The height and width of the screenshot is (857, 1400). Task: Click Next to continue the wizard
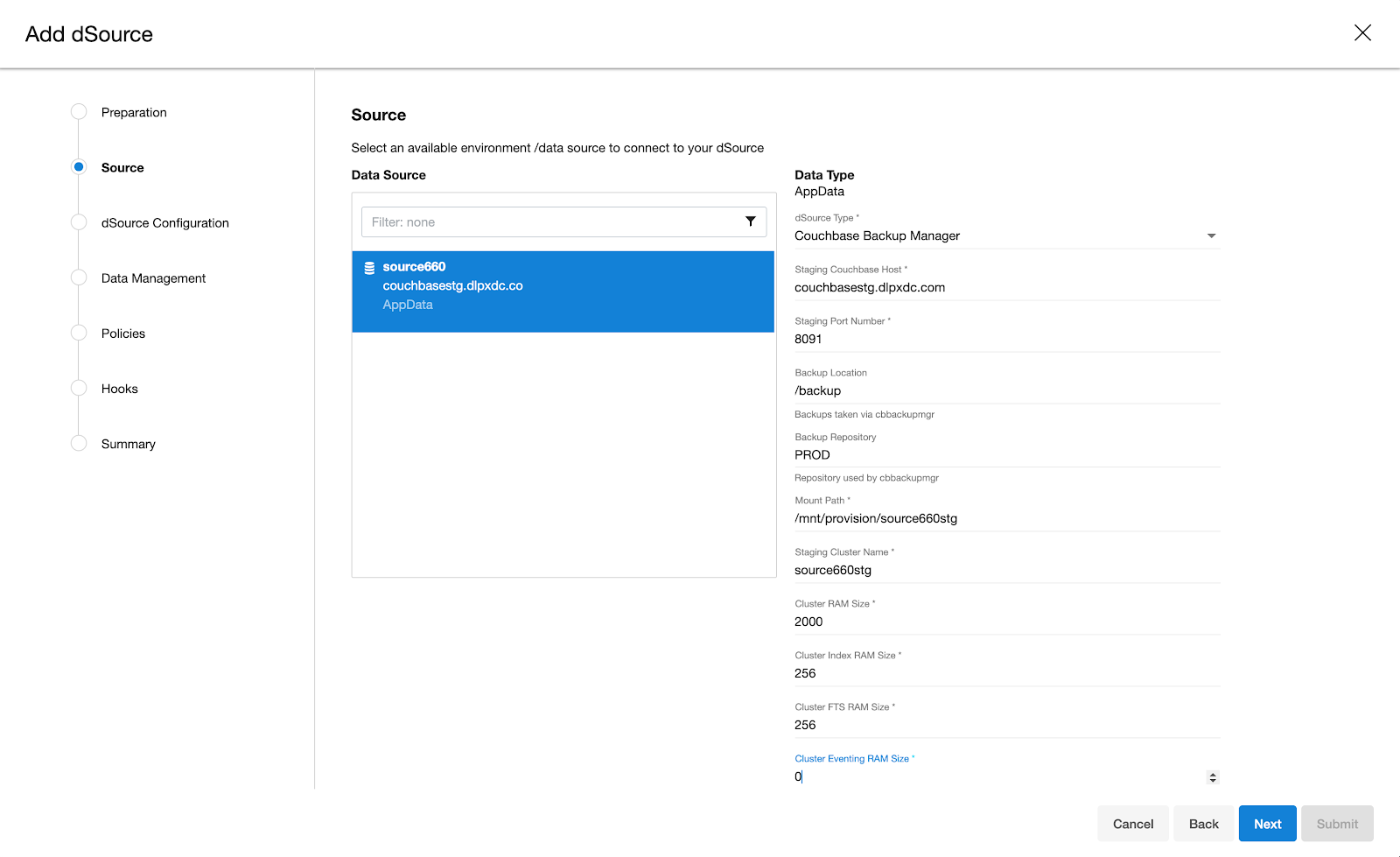pyautogui.click(x=1267, y=823)
